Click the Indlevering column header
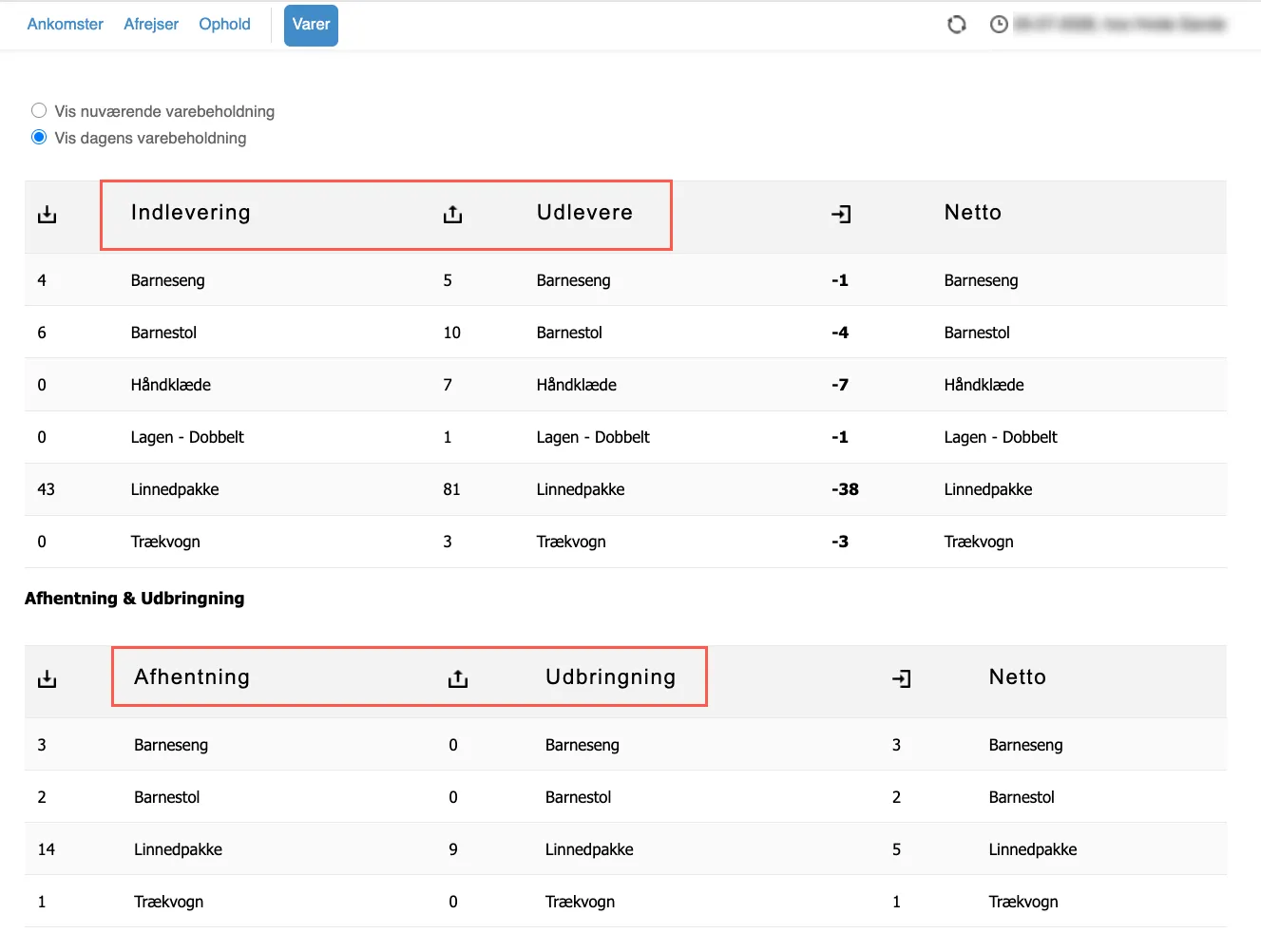This screenshot has height=952, width=1261. click(191, 213)
